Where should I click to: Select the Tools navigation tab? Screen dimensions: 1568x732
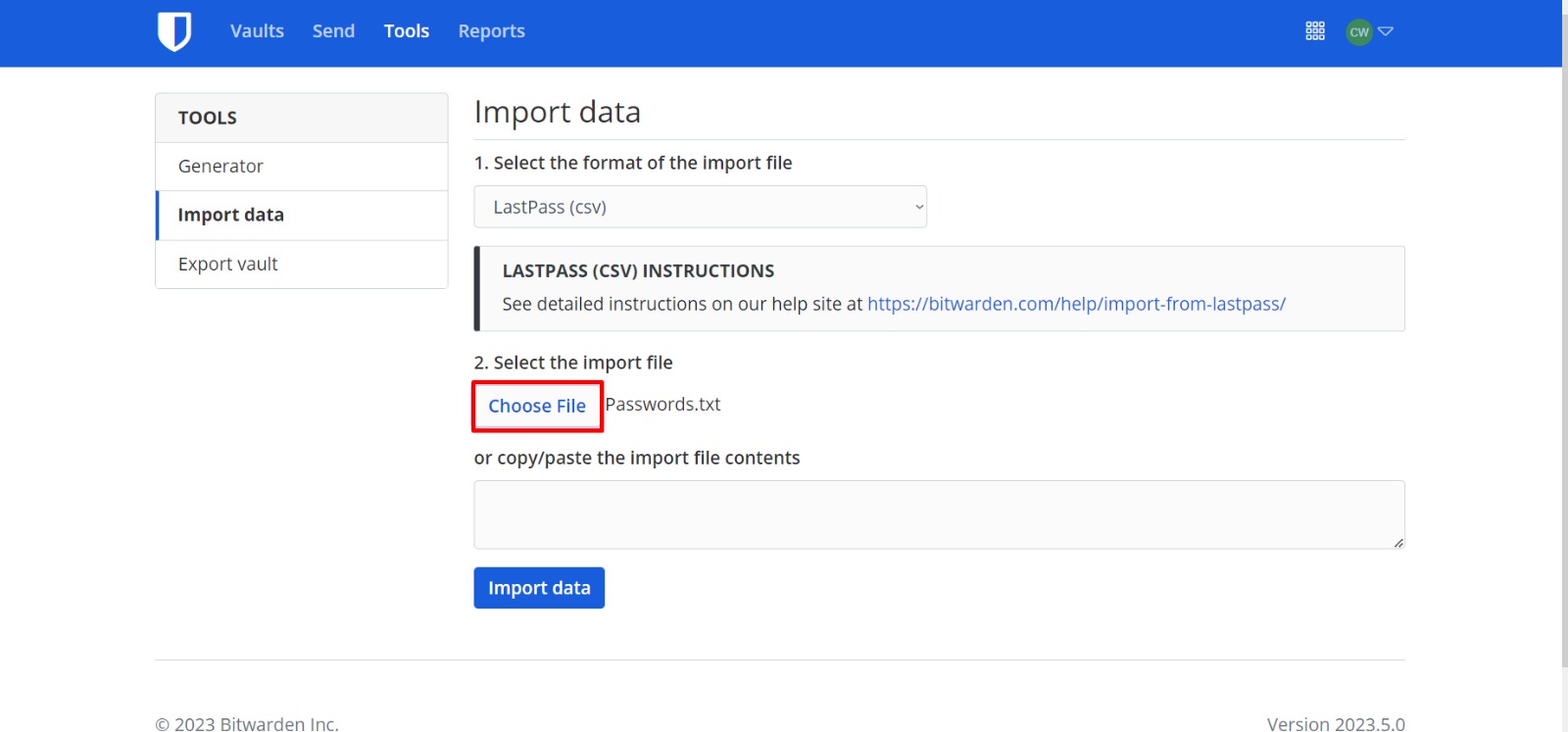(407, 31)
